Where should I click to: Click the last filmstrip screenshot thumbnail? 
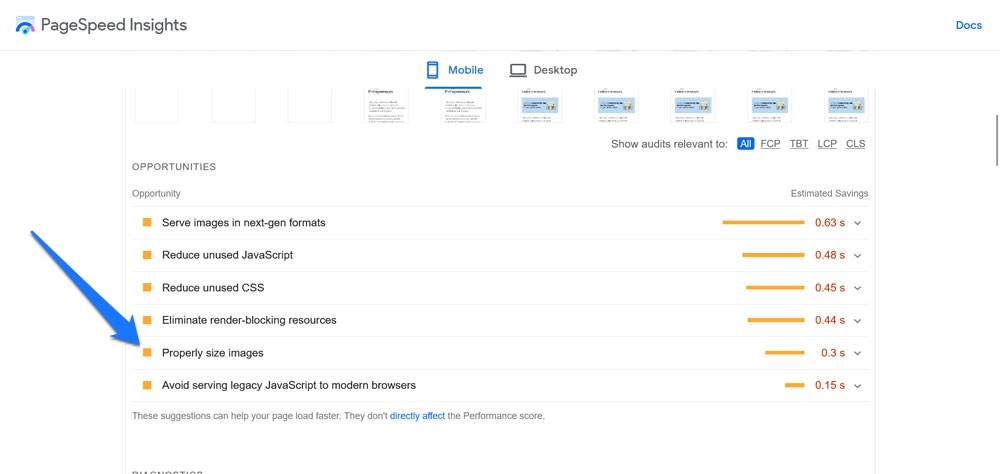(846, 105)
